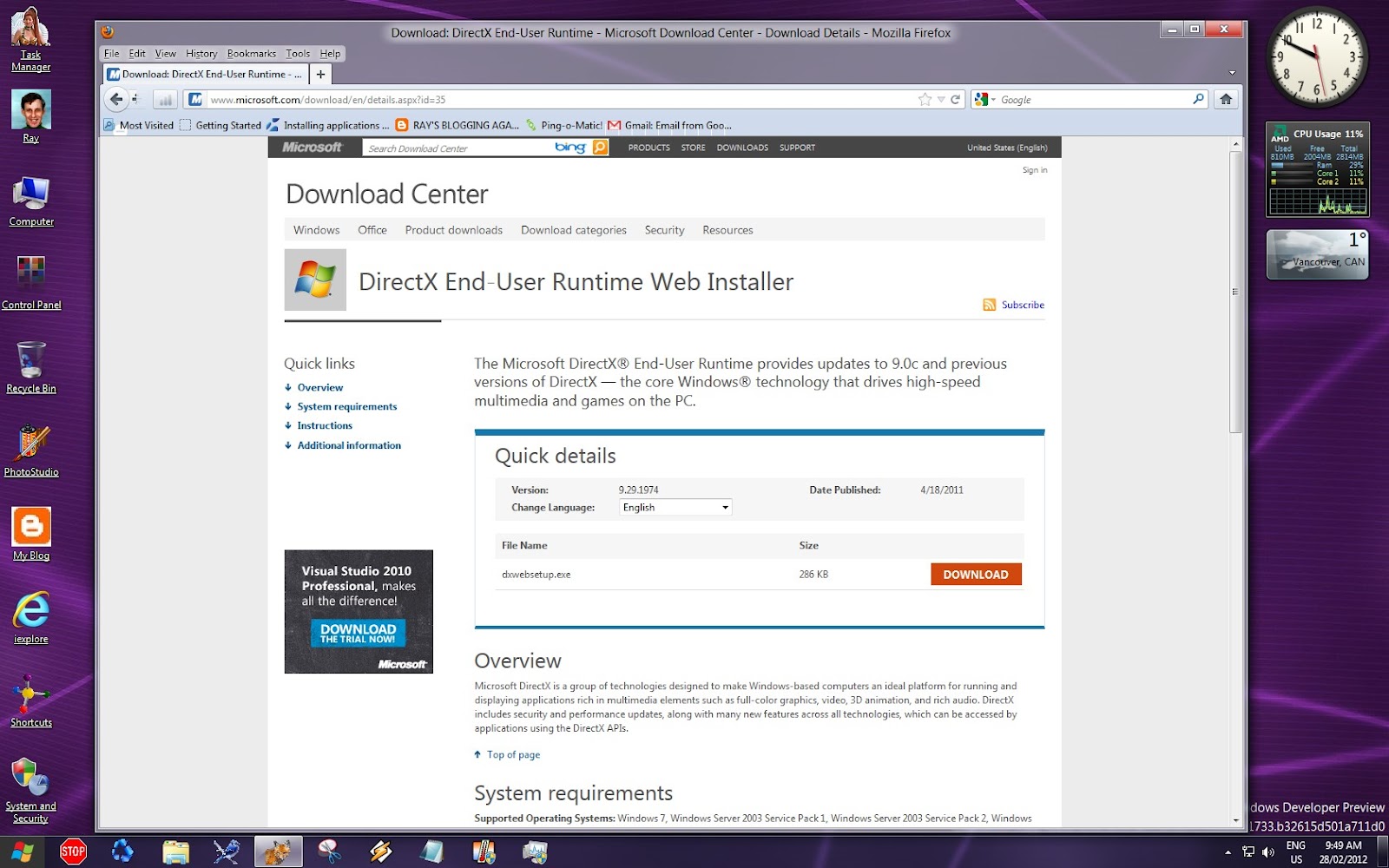Jump to System requirements quick link

tap(347, 406)
